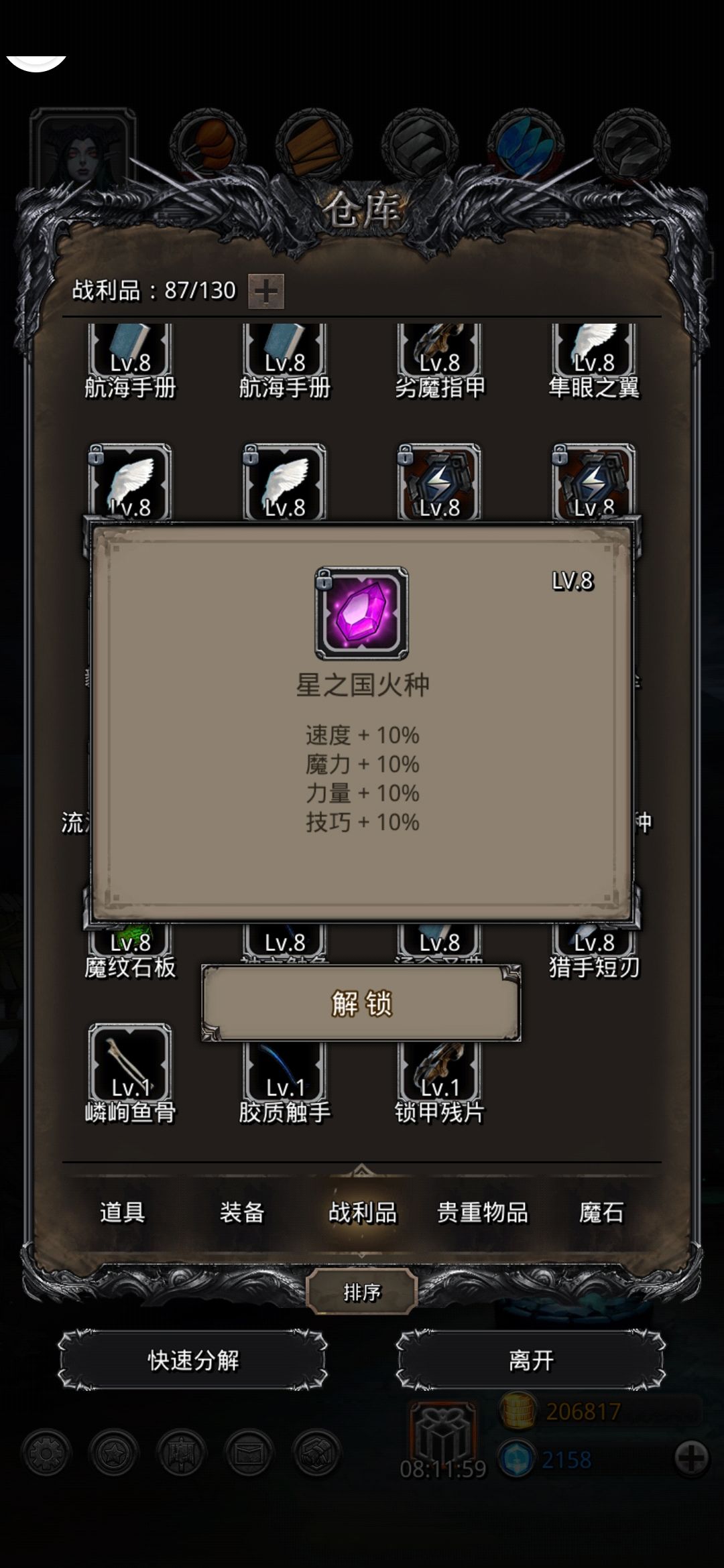Add gems with the plus icon
The width and height of the screenshot is (724, 1568).
(691, 1458)
